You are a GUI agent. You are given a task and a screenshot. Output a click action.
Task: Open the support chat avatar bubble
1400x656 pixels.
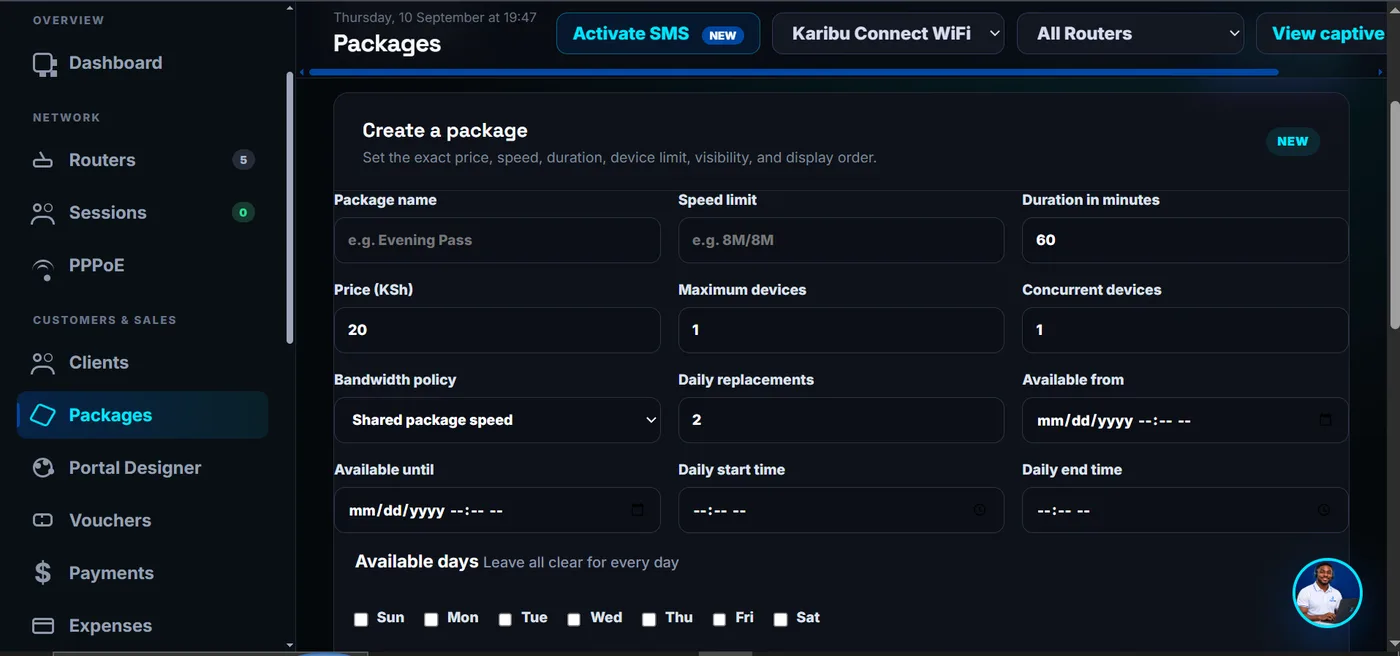1327,593
